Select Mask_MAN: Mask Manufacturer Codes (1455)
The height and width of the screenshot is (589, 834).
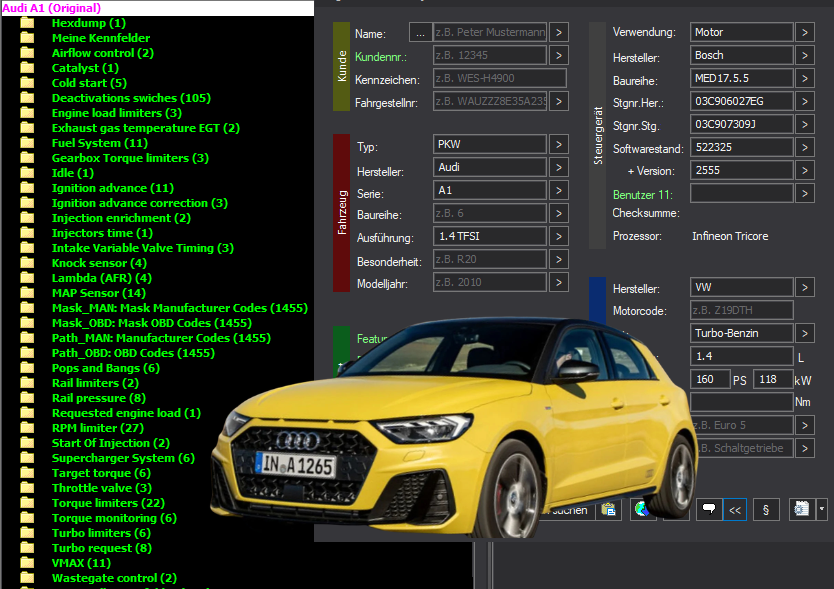(180, 308)
